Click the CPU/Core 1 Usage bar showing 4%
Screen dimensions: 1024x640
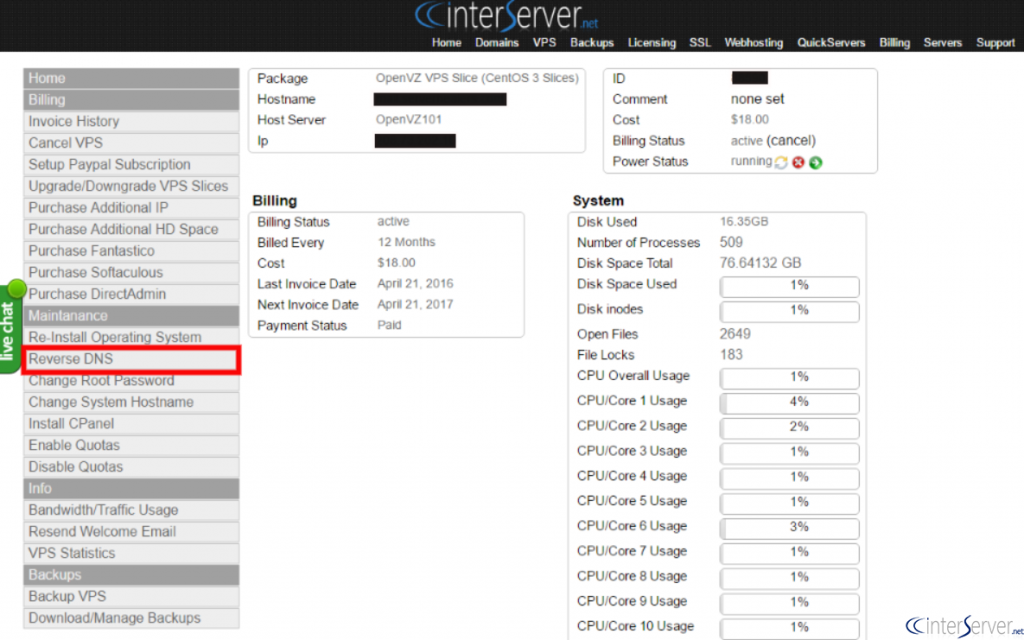point(789,402)
